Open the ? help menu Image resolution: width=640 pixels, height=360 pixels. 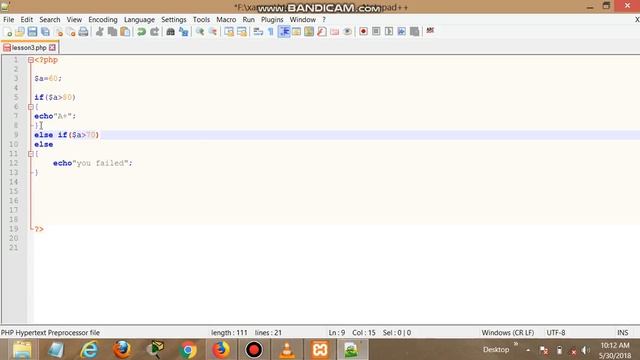324,20
